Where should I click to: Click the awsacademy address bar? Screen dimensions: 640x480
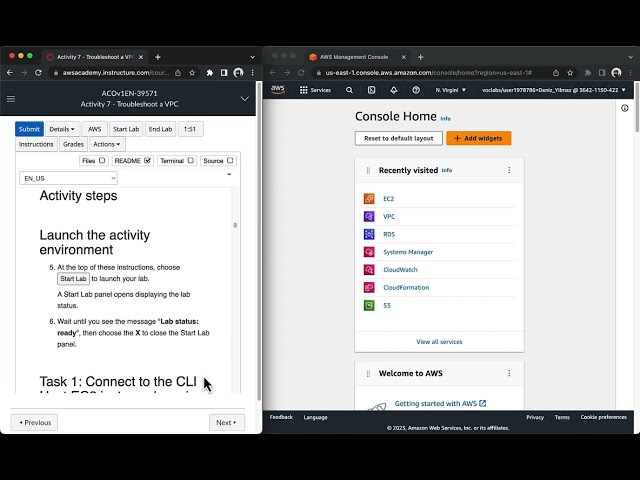(118, 73)
